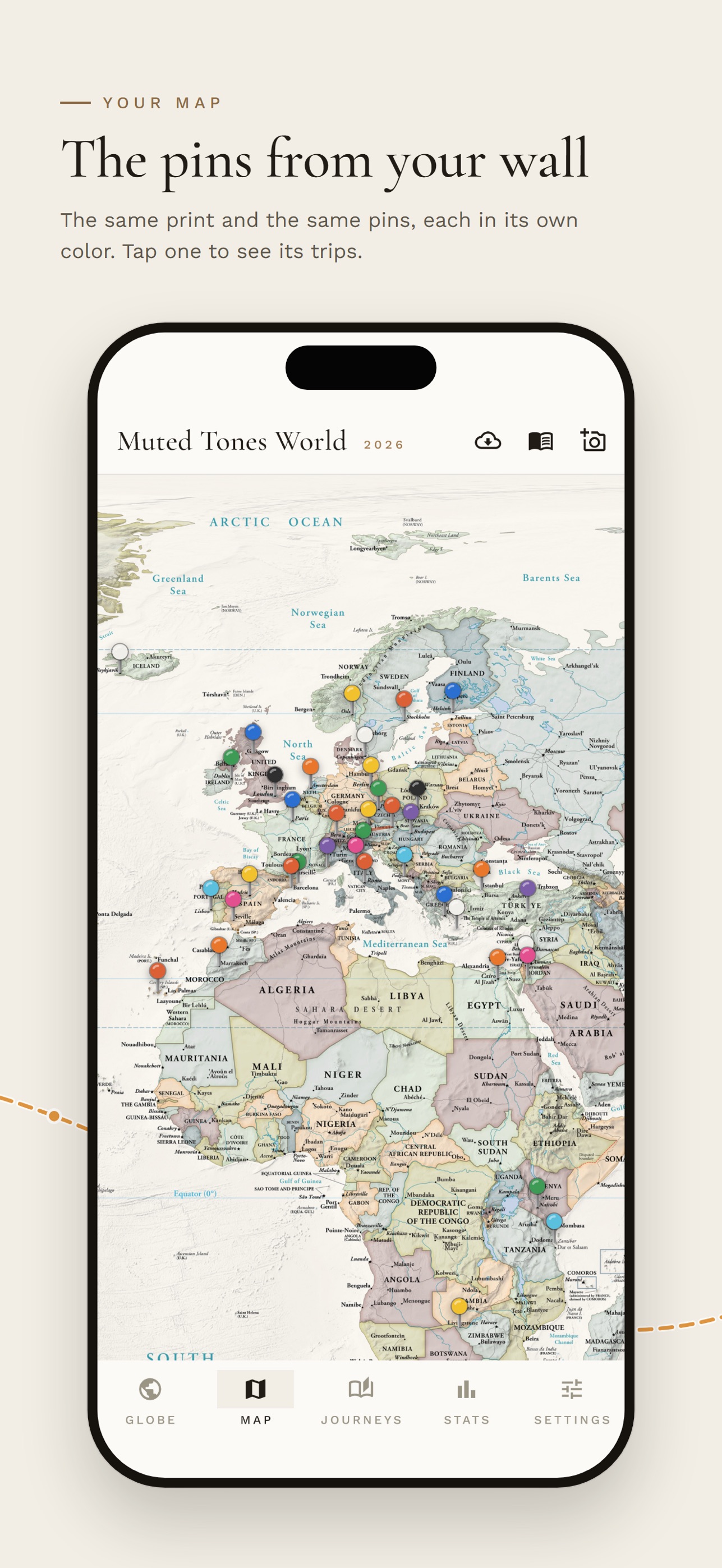Viewport: 722px width, 1568px height.
Task: Select the white pin above Denmark
Action: pos(365,735)
